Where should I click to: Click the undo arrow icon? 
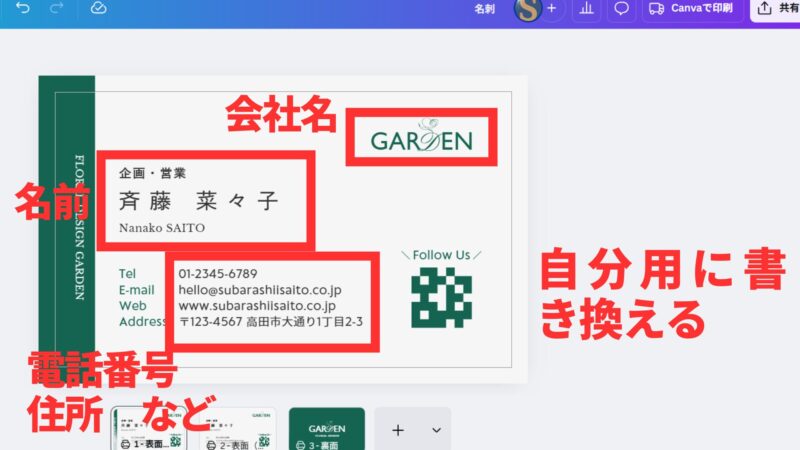(x=22, y=7)
